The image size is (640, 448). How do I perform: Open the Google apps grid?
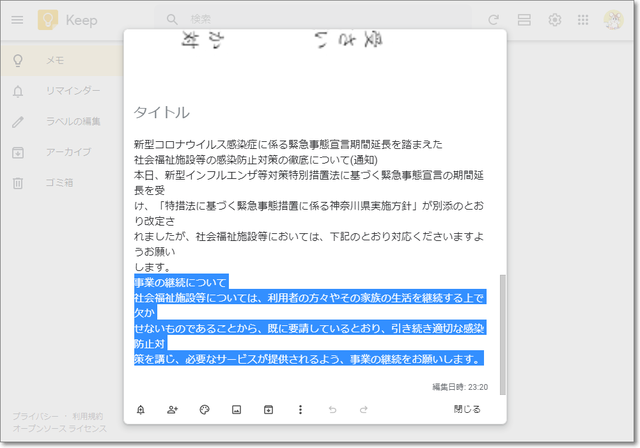583,19
